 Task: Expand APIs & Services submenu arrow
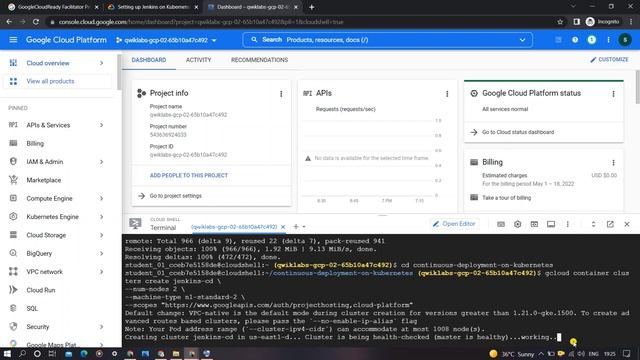pos(101,125)
